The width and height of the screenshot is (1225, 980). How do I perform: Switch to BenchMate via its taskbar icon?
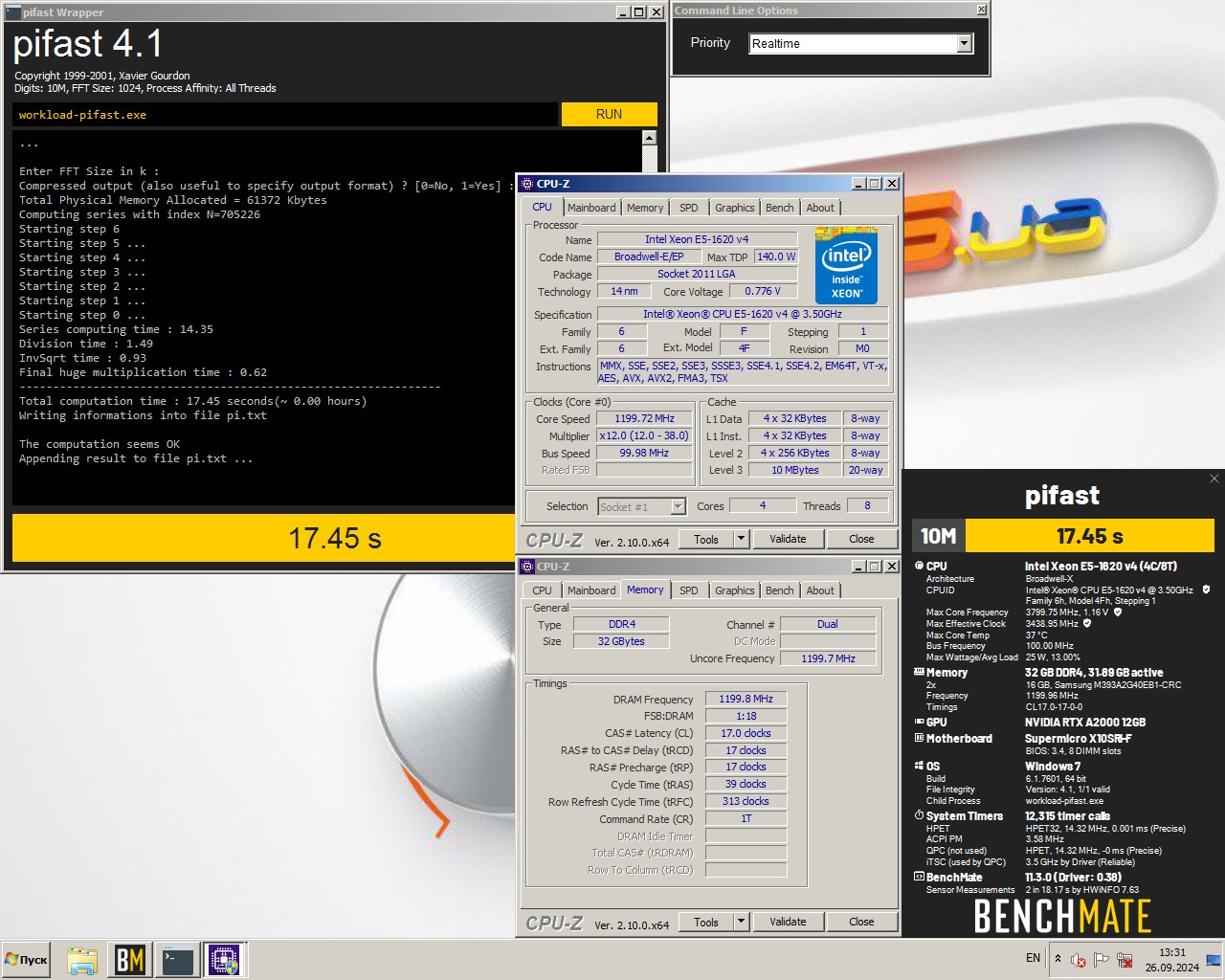pos(130,960)
